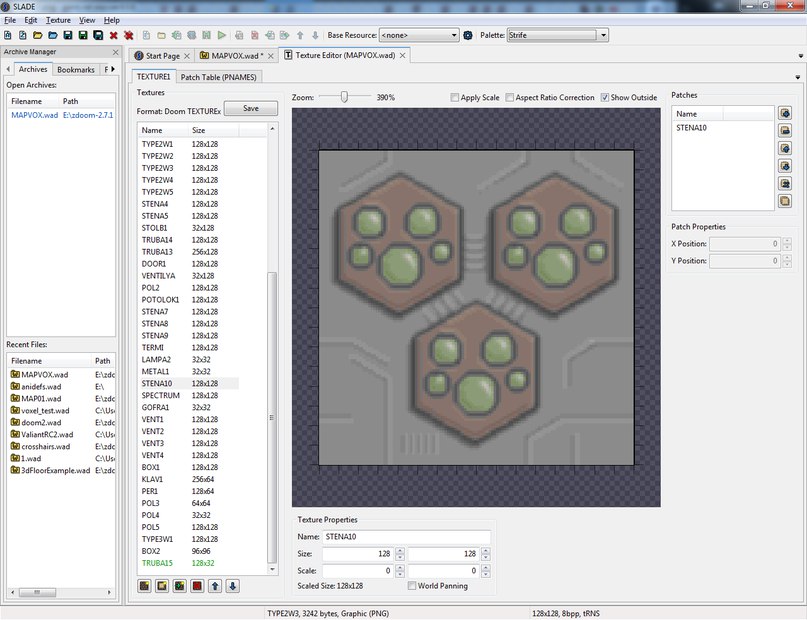Switch to Patch Table (PNAMES) tab
The height and width of the screenshot is (620, 807).
220,77
